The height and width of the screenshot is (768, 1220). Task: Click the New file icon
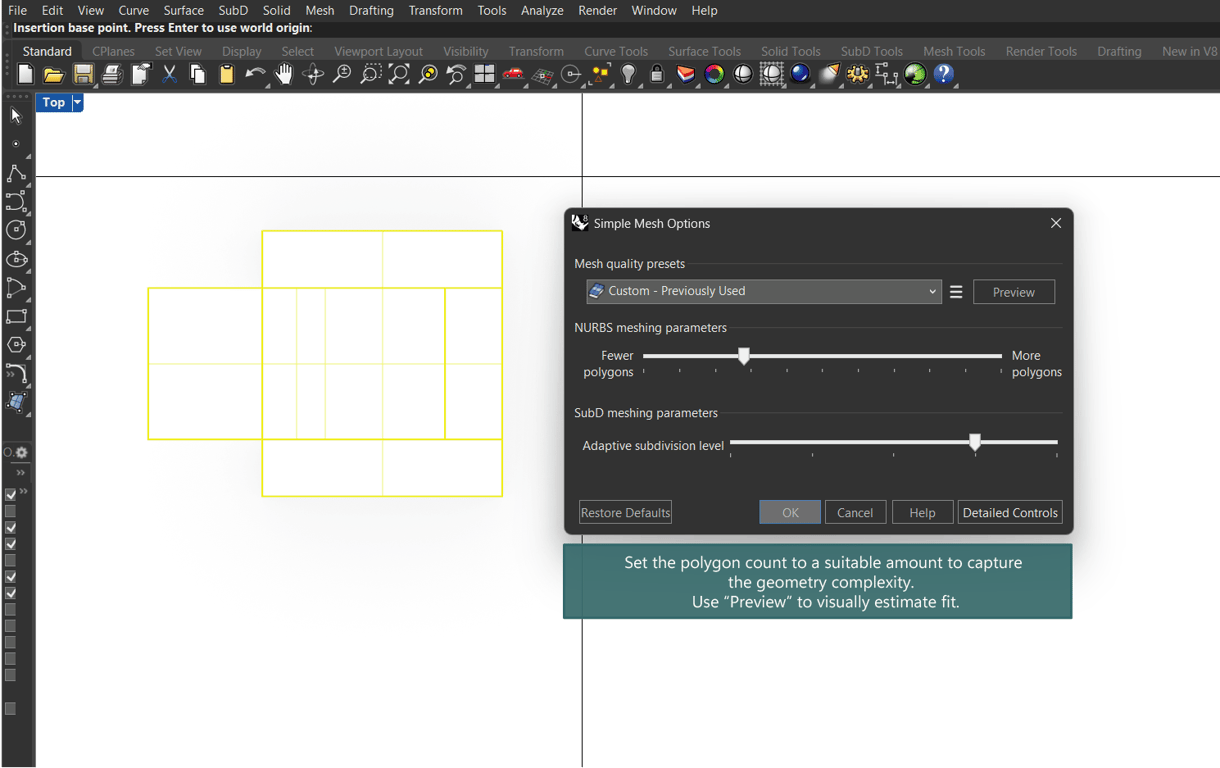pos(25,74)
